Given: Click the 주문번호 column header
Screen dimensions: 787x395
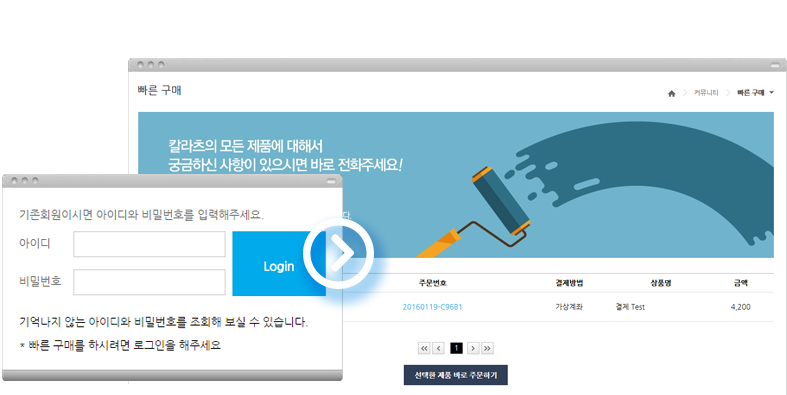Looking at the screenshot, I should click(433, 283).
